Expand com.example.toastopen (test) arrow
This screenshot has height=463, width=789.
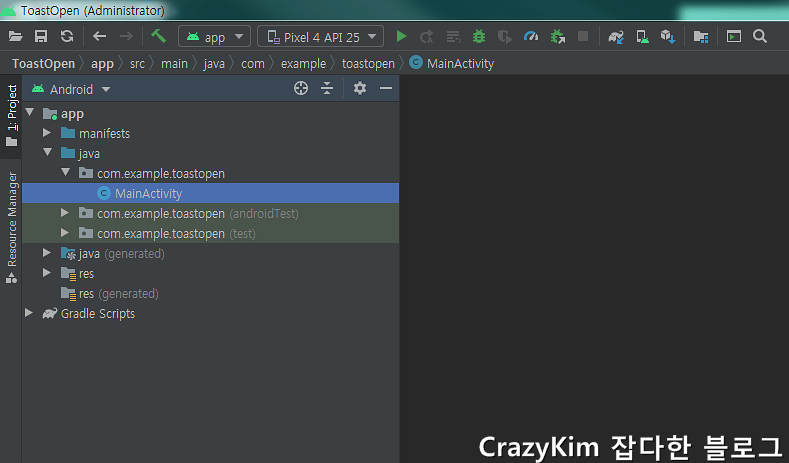tap(64, 233)
